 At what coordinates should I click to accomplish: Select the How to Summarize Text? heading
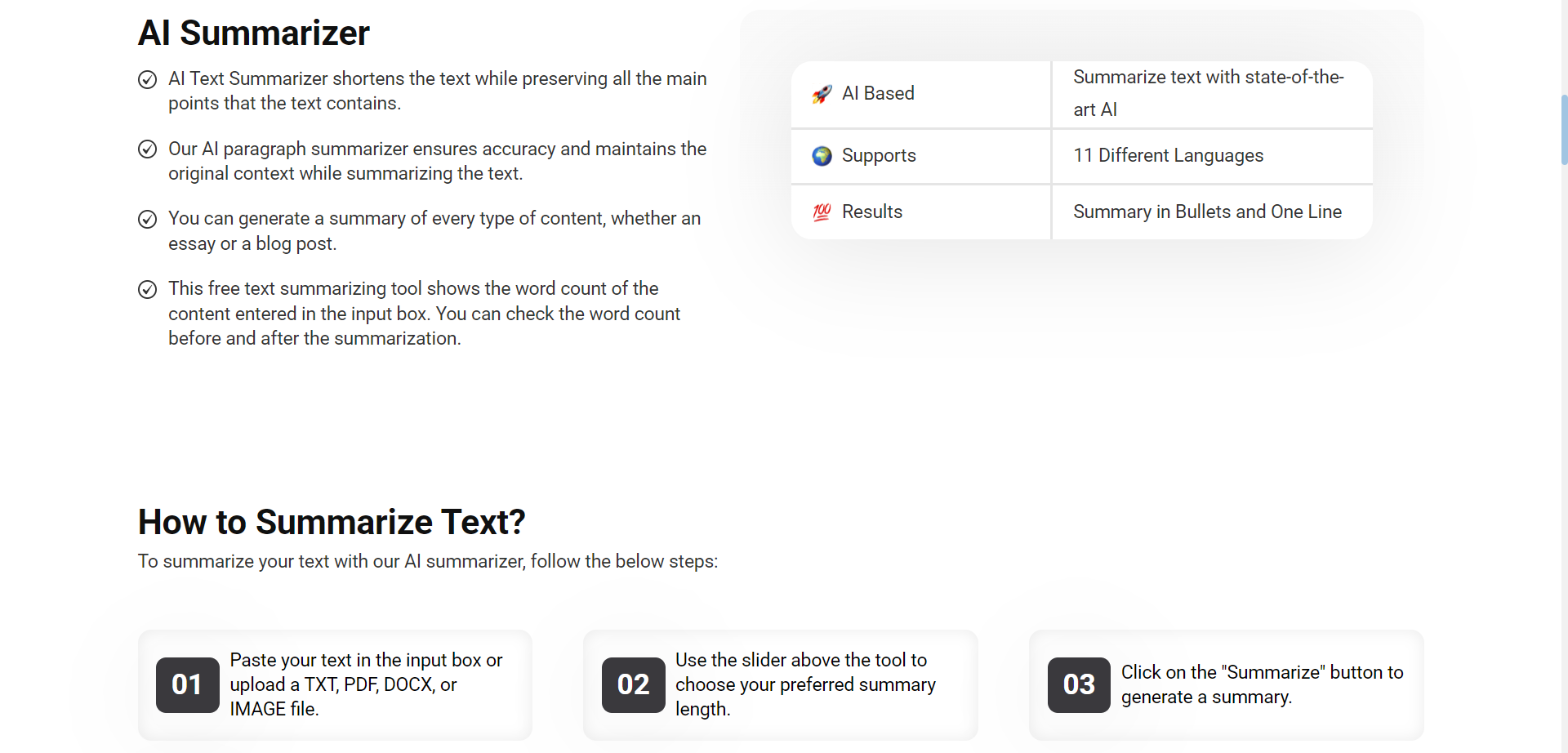click(332, 522)
